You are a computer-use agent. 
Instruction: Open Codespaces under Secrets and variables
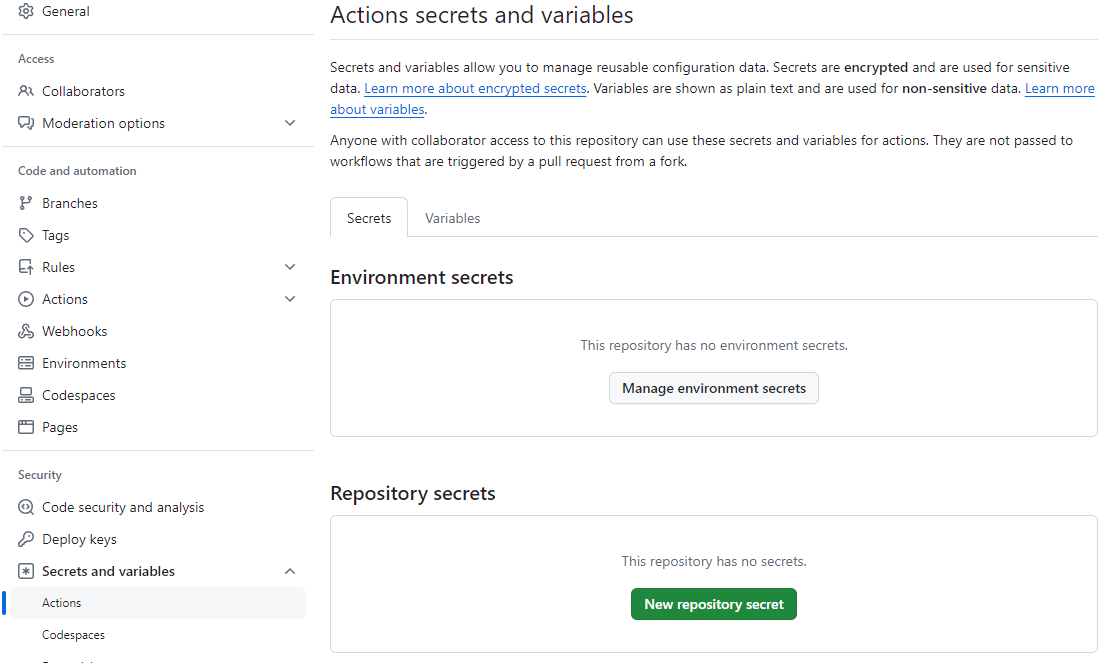tap(73, 635)
